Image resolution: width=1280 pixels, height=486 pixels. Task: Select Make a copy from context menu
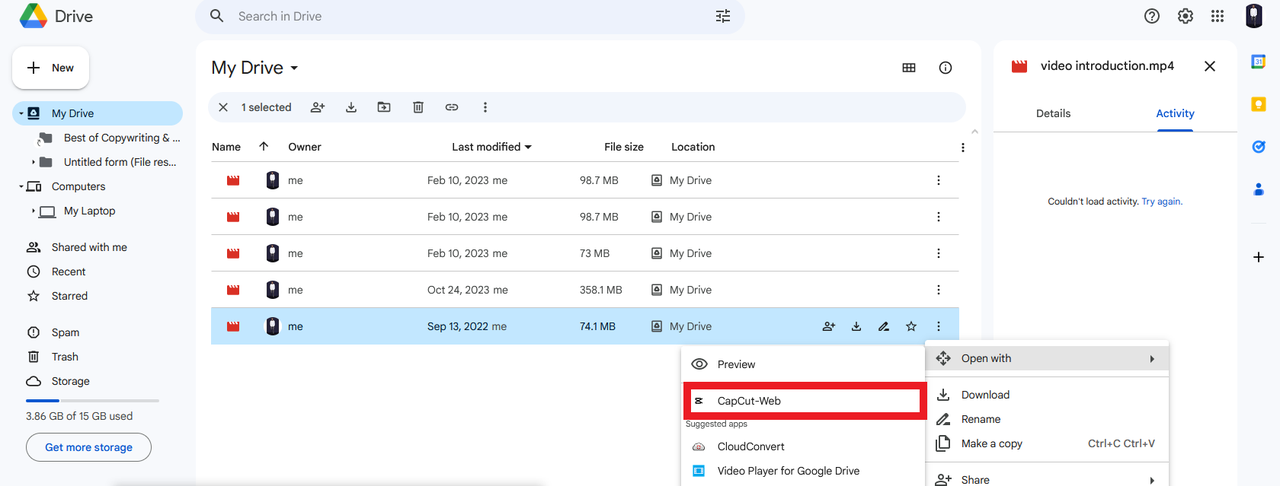point(1048,444)
